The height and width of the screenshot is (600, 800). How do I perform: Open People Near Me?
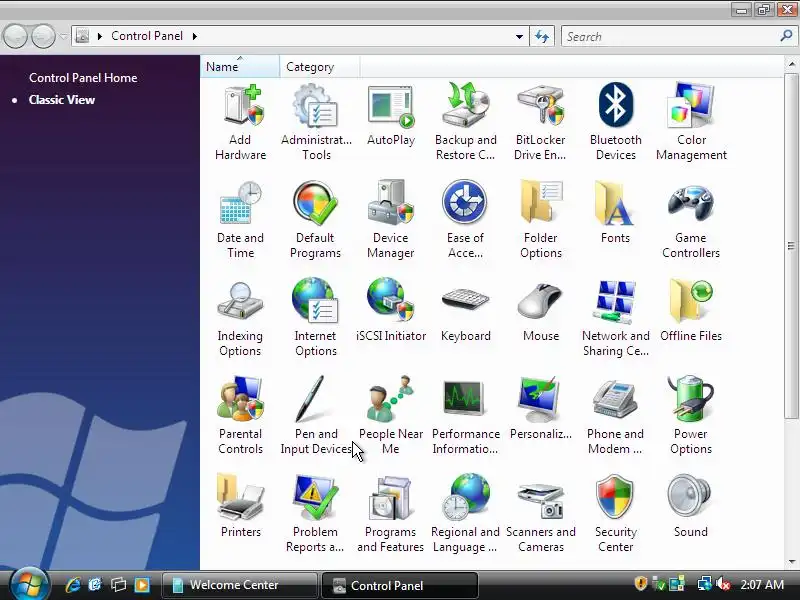click(391, 416)
